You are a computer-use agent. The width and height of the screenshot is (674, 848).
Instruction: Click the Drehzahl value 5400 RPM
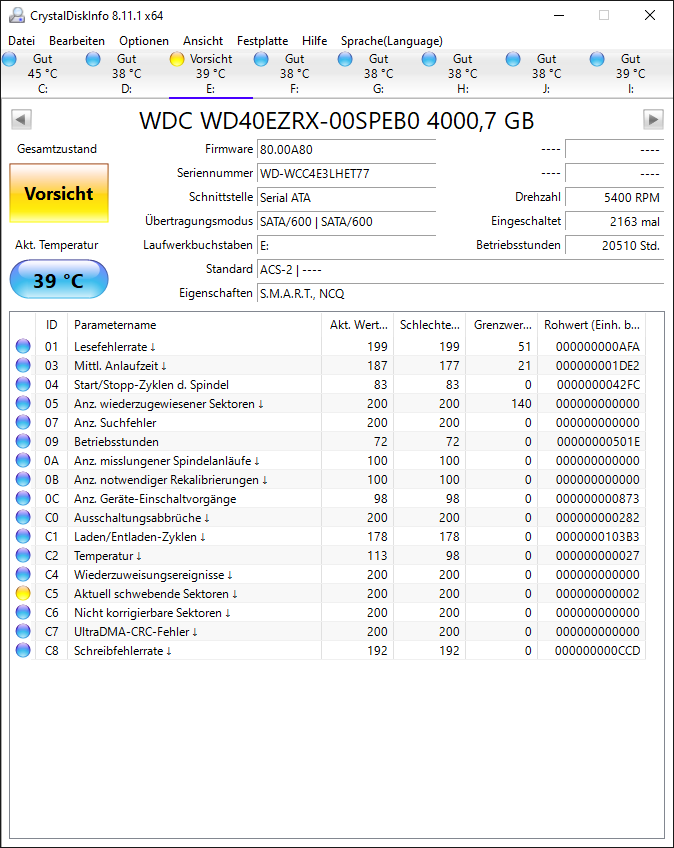(614, 197)
